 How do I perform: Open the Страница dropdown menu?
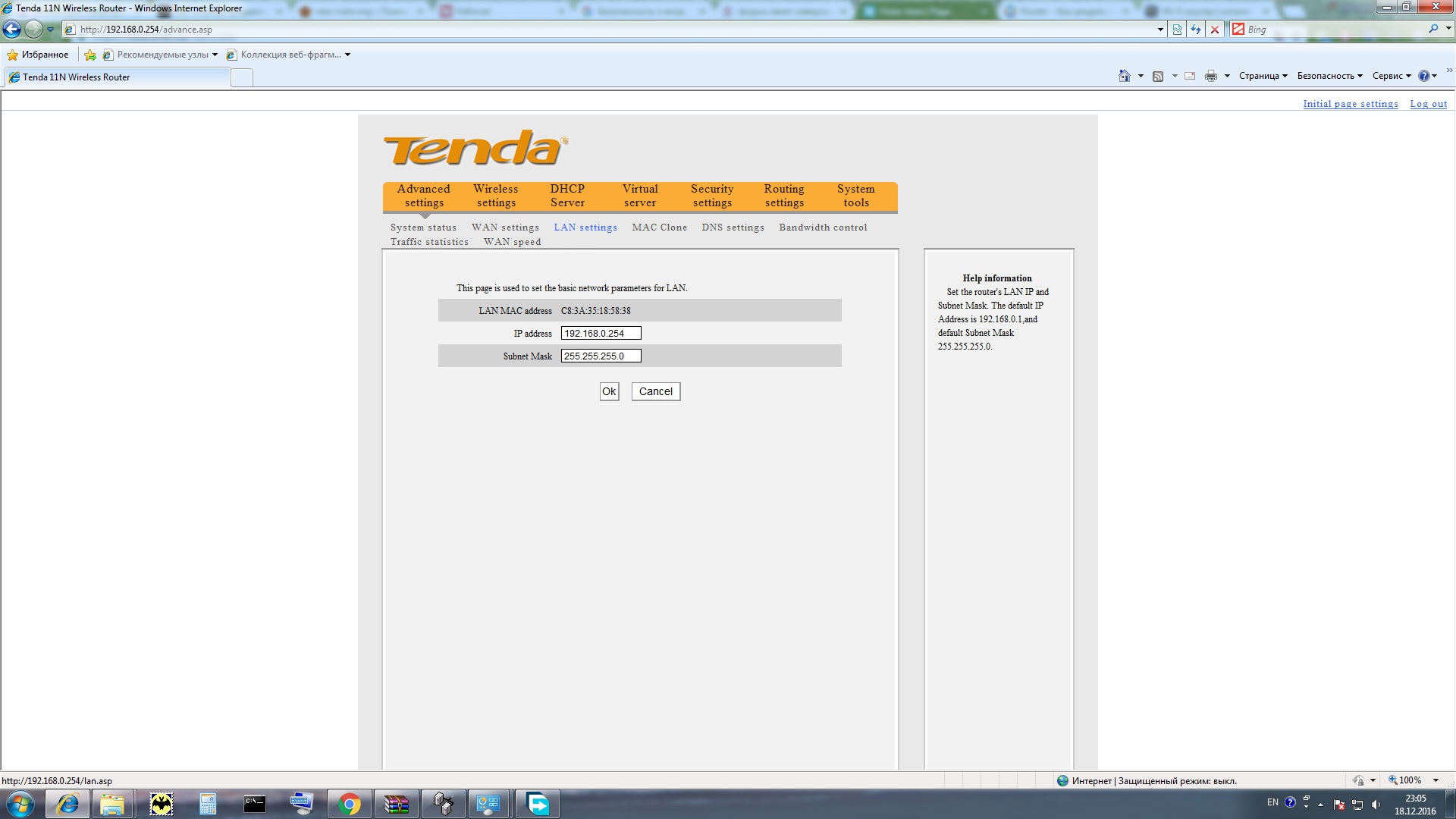[1263, 76]
